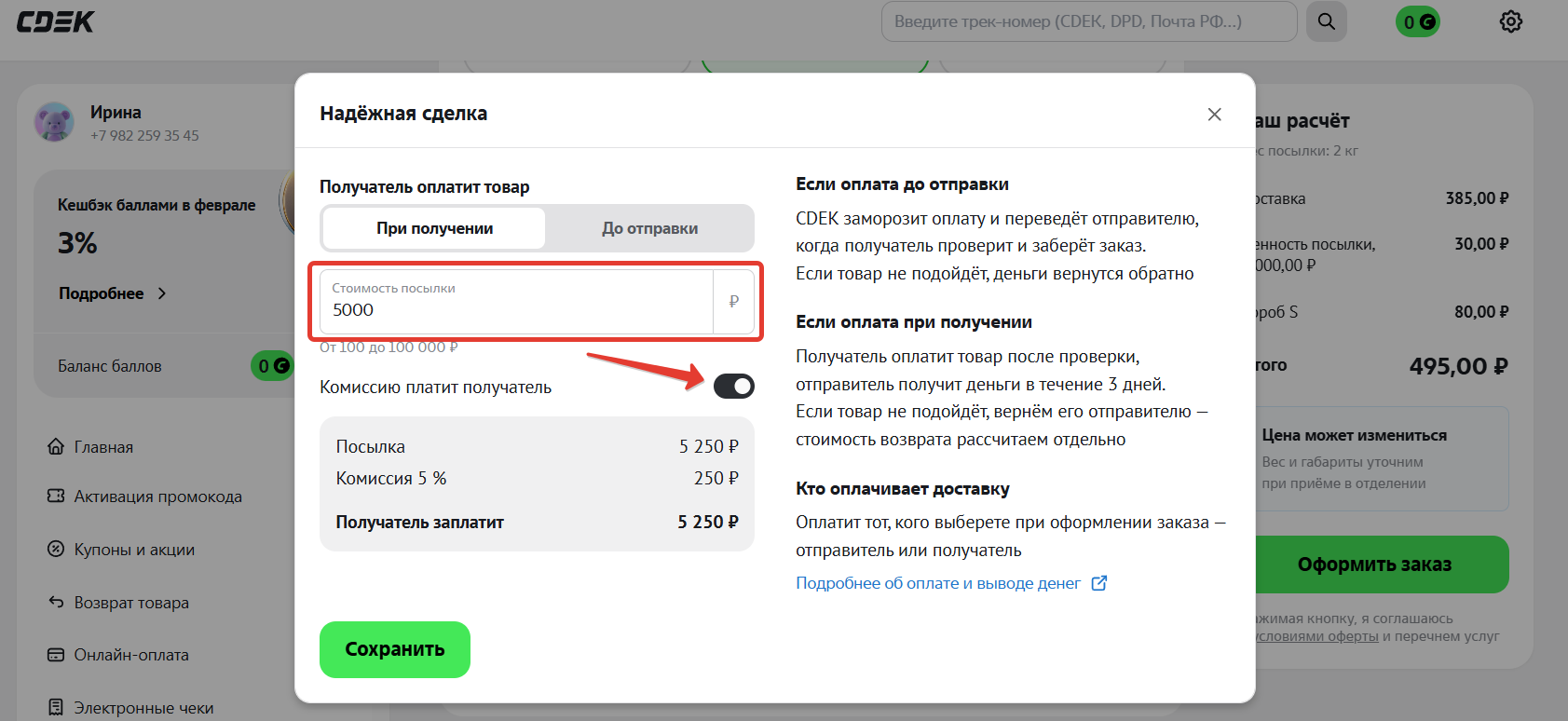Image resolution: width=1568 pixels, height=721 pixels.
Task: Click the Ирина user name
Action: tap(116, 113)
